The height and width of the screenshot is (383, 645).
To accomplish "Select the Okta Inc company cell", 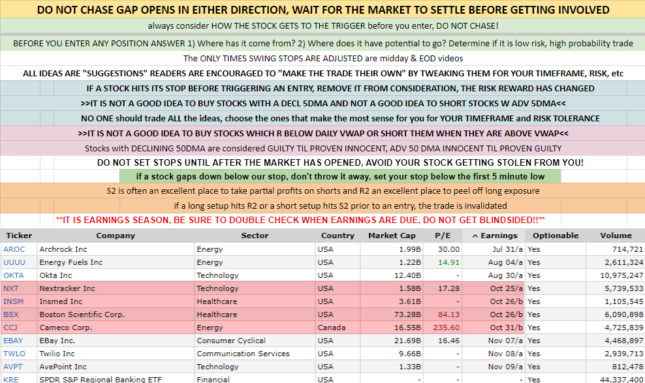I will [116, 276].
